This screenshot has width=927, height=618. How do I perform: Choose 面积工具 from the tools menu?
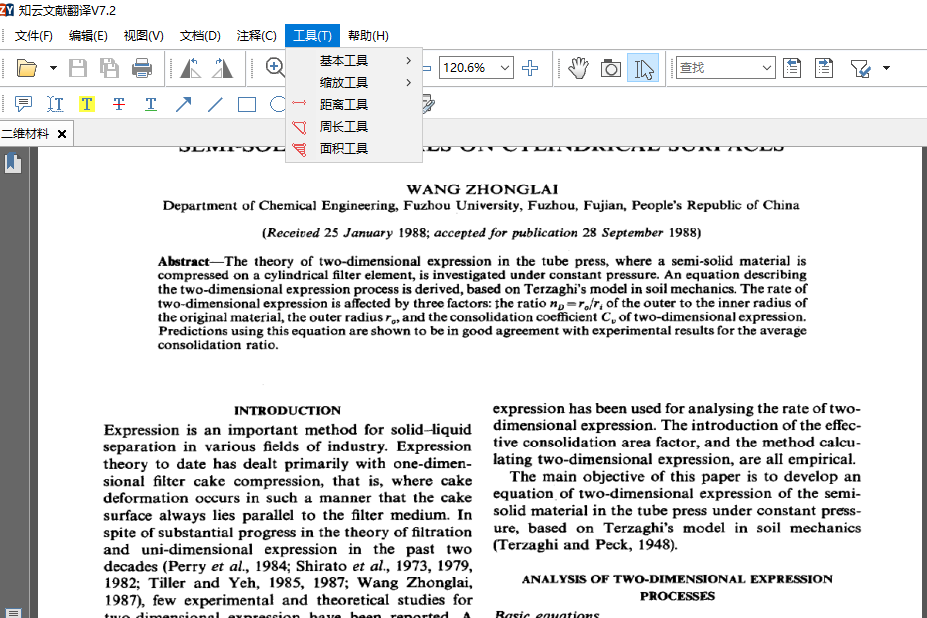[x=354, y=148]
